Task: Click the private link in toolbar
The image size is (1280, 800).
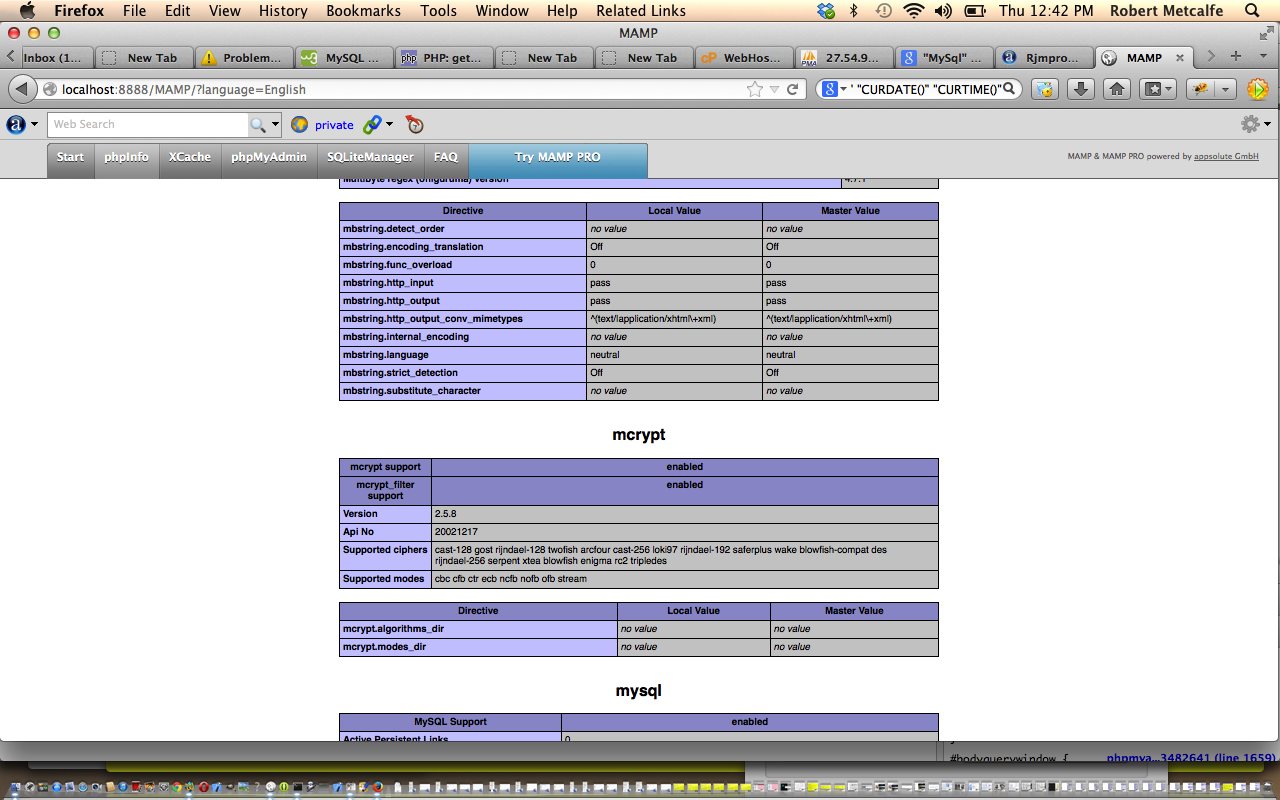Action: [x=334, y=125]
